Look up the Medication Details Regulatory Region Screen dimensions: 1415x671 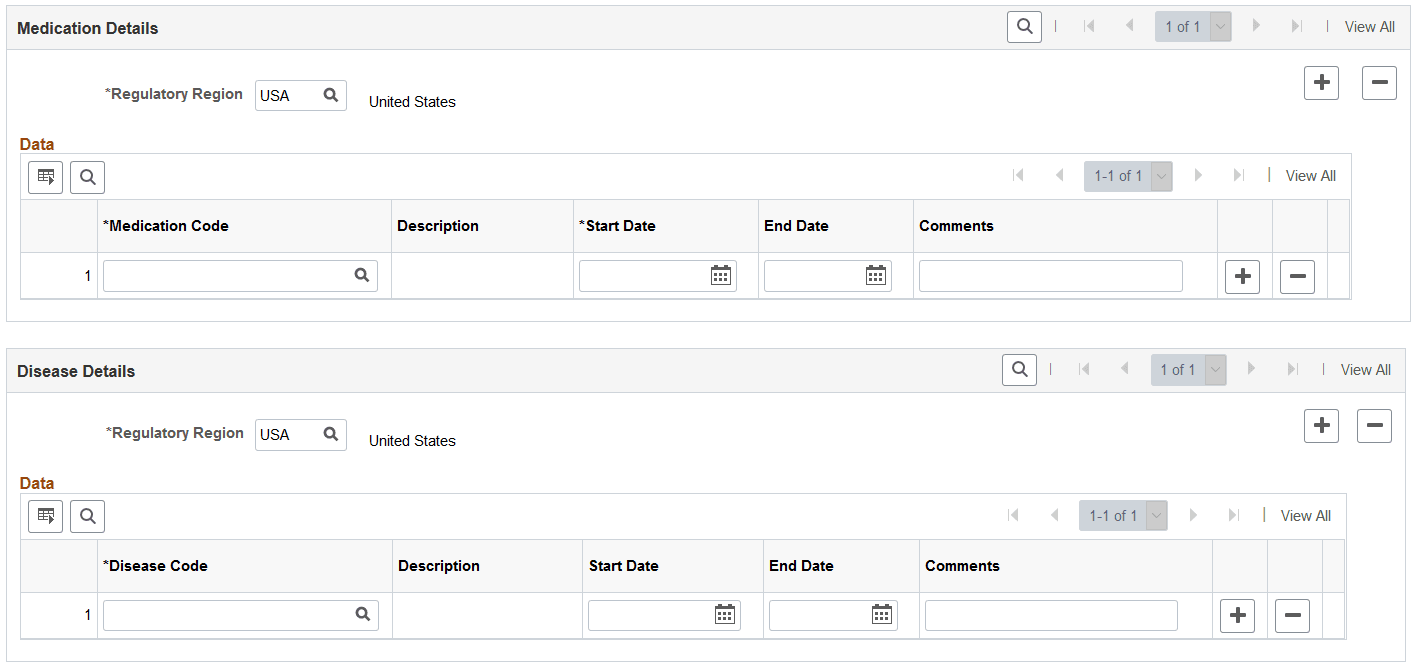tap(331, 95)
